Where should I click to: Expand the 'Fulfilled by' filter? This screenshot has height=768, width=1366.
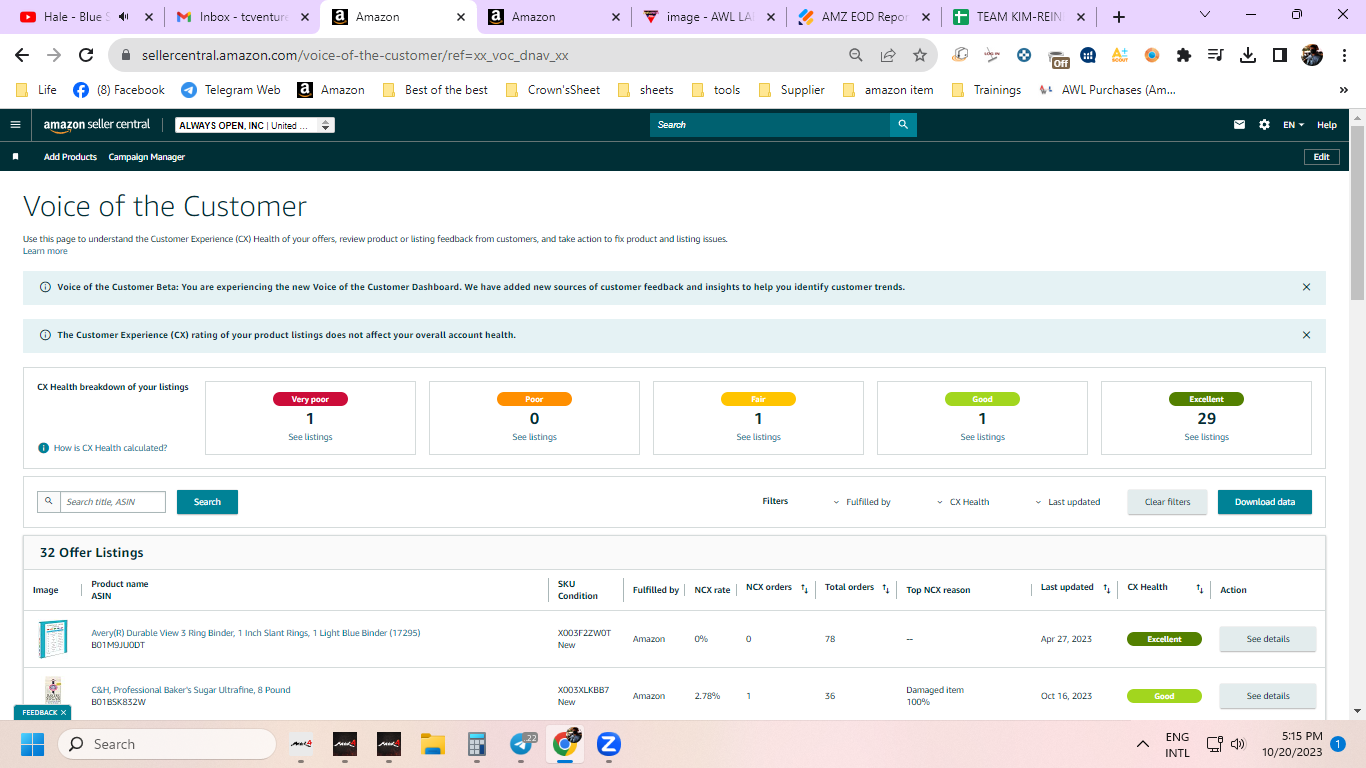point(862,502)
